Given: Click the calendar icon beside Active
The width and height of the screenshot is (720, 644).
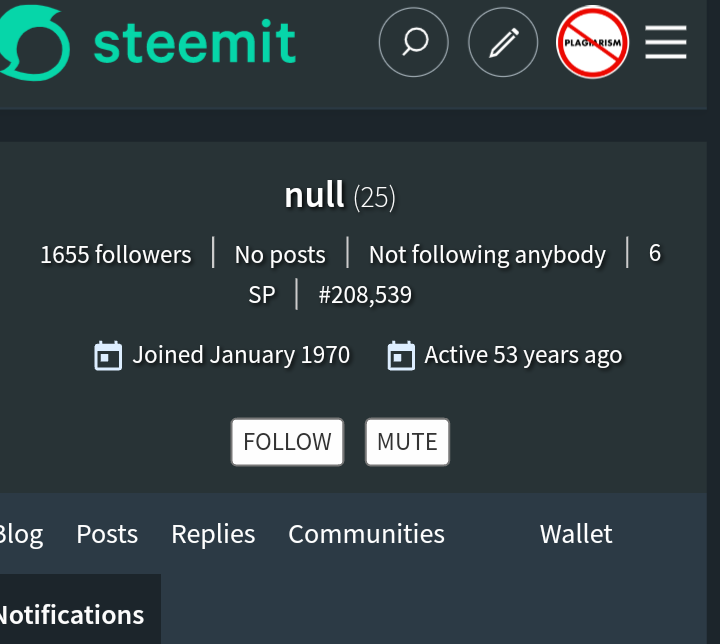Looking at the screenshot, I should click(401, 355).
